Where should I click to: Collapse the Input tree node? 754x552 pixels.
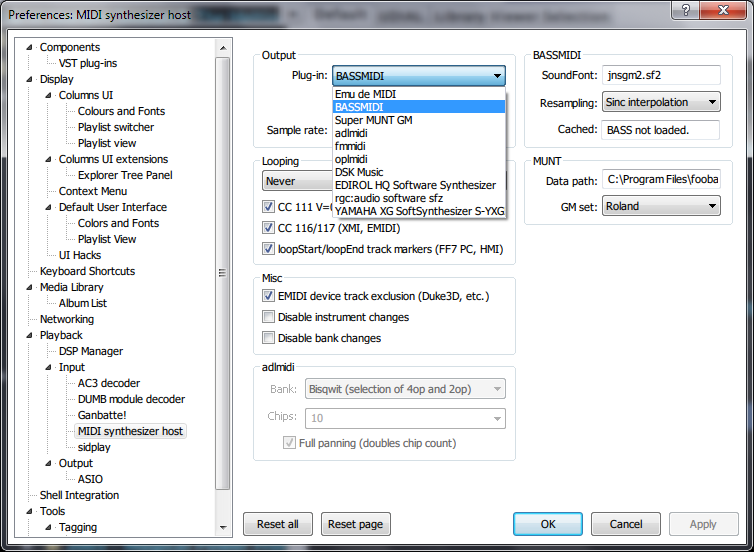point(49,367)
